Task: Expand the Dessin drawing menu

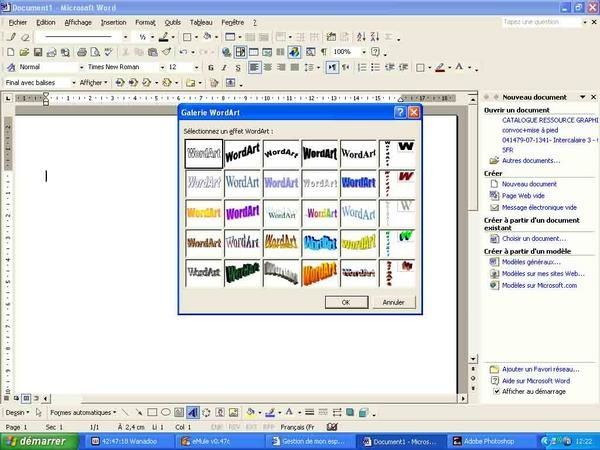Action: point(17,412)
